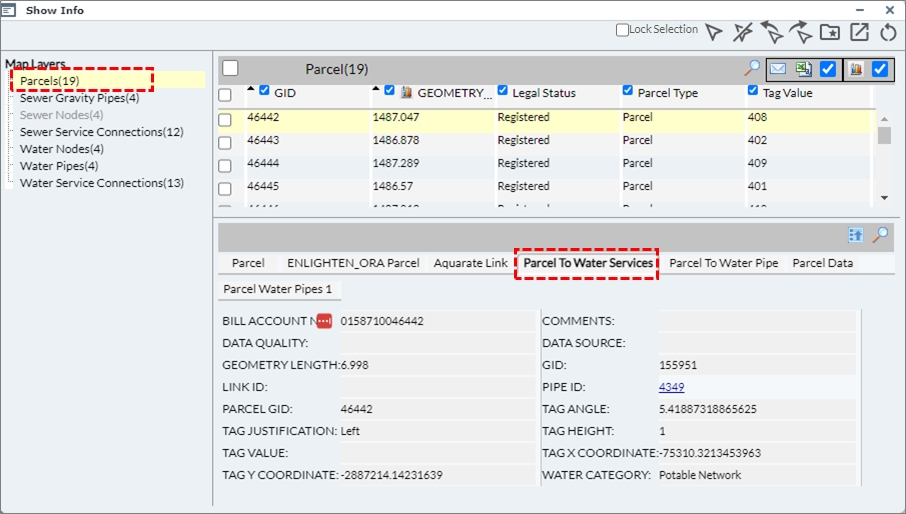This screenshot has height=514, width=906.
Task: Uncheck the Legal Status column checkbox
Action: point(503,90)
